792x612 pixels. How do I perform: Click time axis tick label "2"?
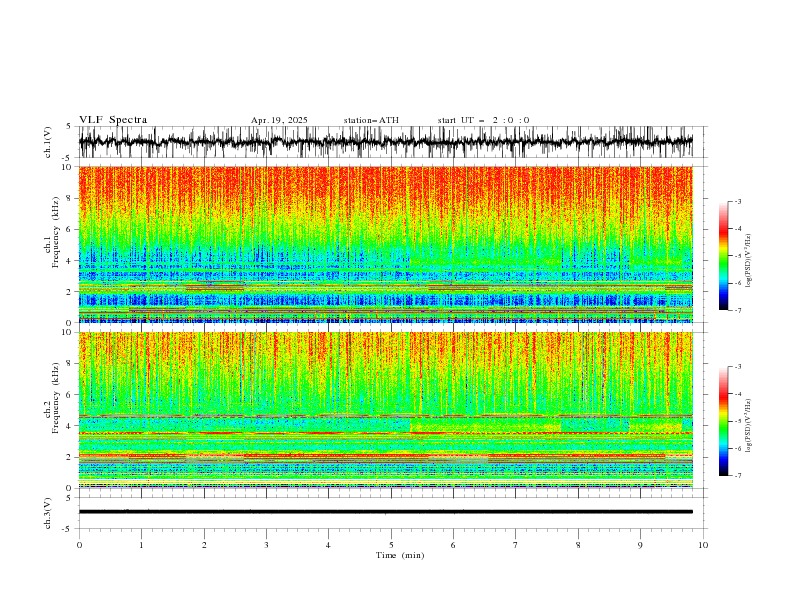[x=204, y=545]
